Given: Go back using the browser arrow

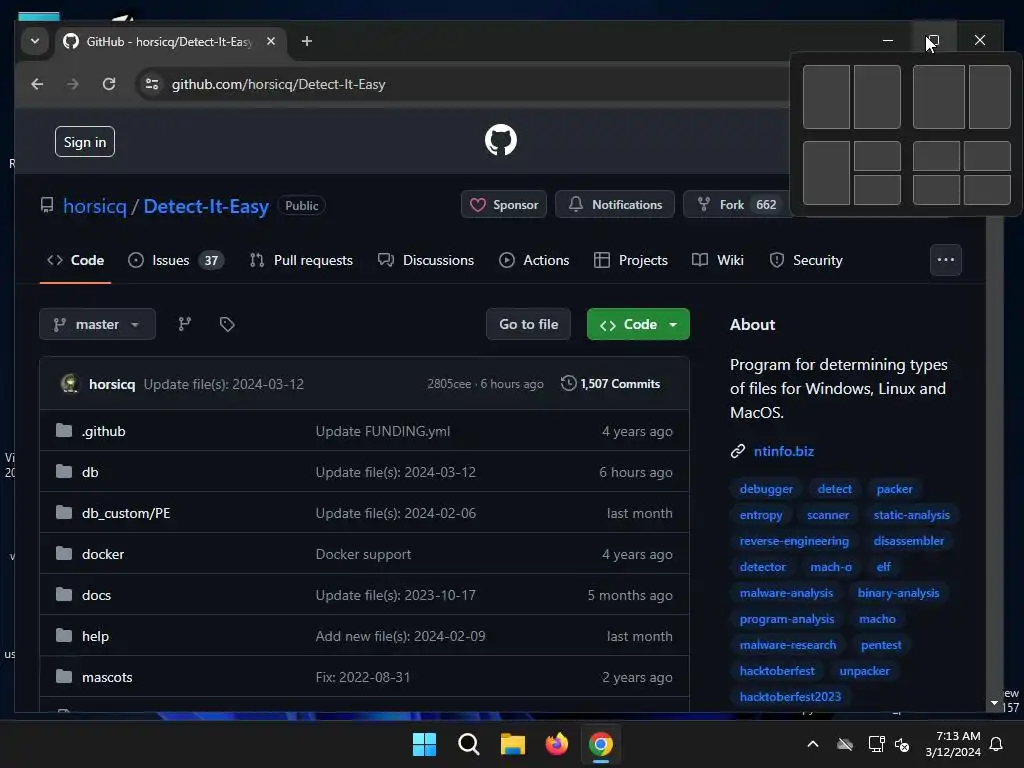Looking at the screenshot, I should pyautogui.click(x=37, y=84).
